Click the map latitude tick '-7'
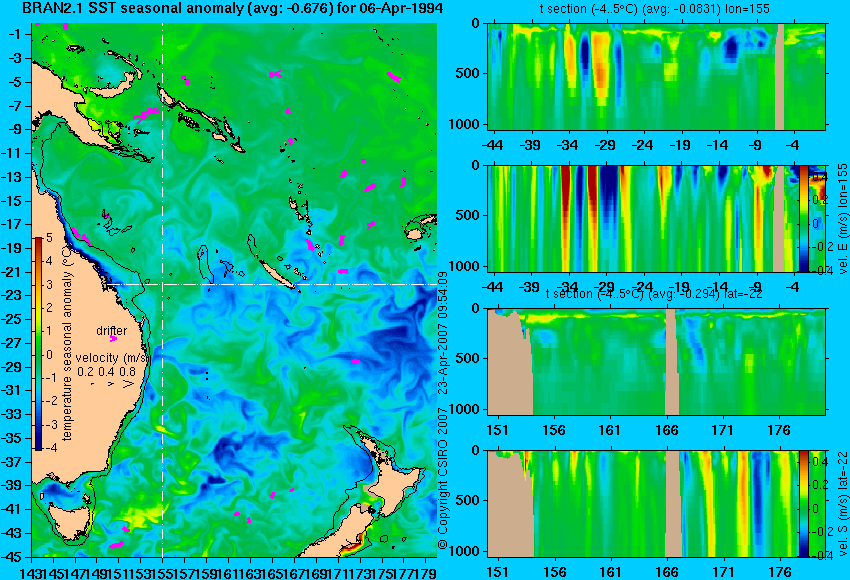Image resolution: width=850 pixels, height=580 pixels. click(15, 106)
